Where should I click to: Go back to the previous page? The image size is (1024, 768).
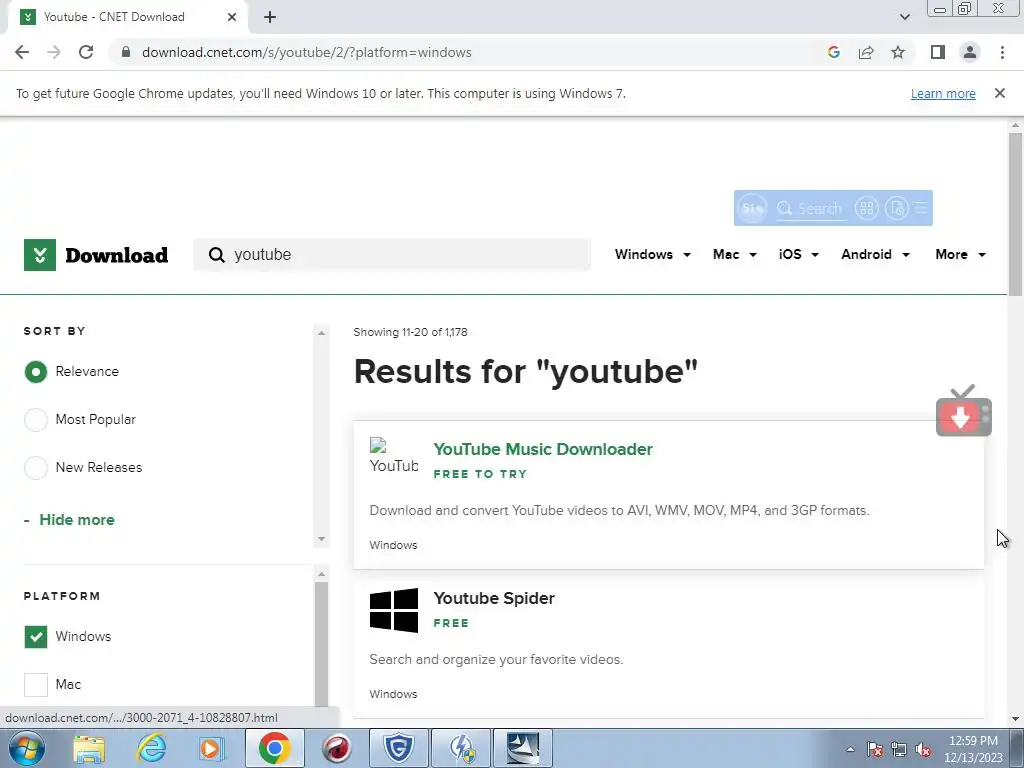click(22, 52)
